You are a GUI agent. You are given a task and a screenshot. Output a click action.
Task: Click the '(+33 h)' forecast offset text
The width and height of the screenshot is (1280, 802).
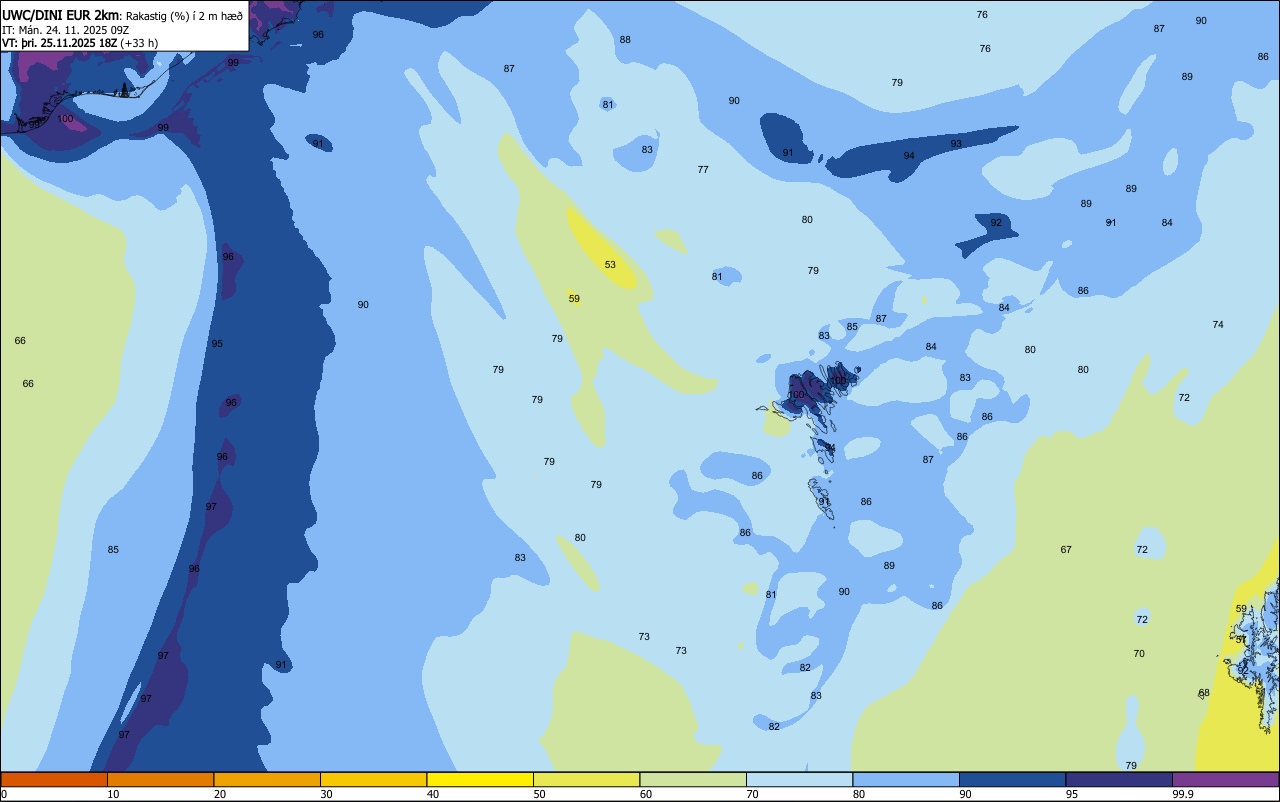(x=139, y=43)
